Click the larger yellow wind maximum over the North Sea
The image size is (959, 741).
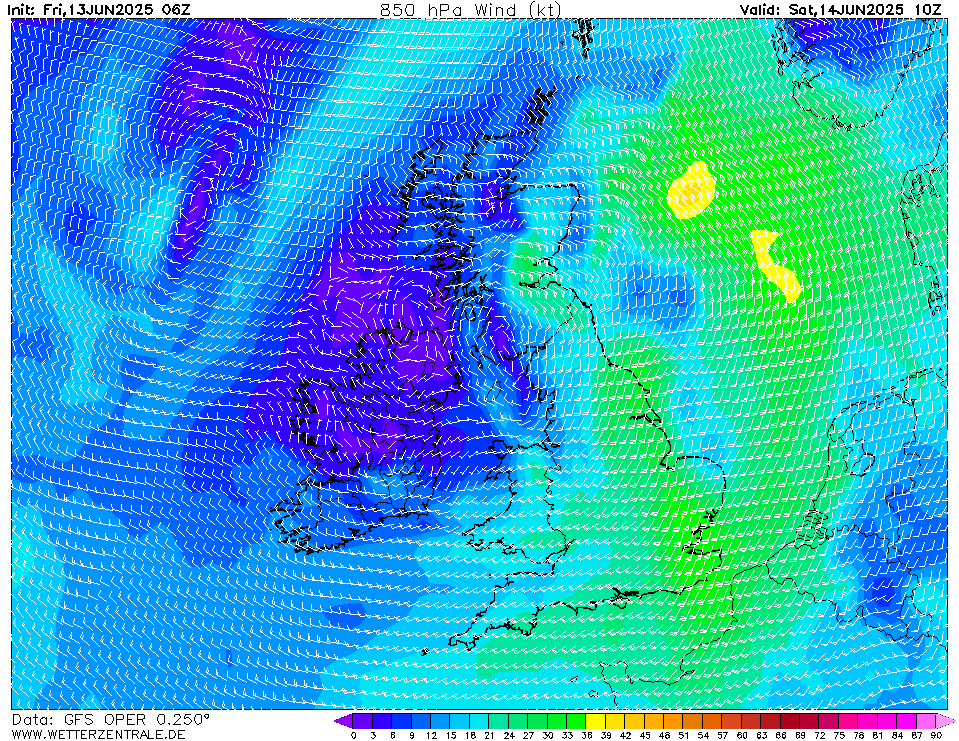[x=691, y=190]
